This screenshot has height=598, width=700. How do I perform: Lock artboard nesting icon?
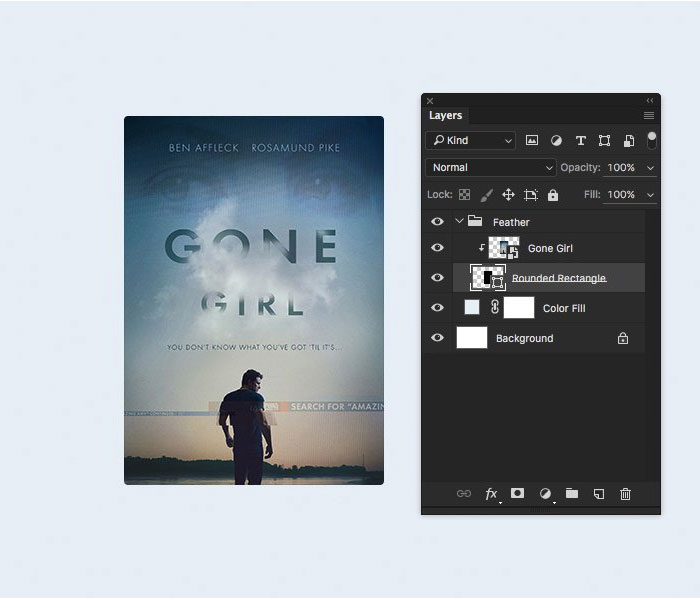pos(530,195)
